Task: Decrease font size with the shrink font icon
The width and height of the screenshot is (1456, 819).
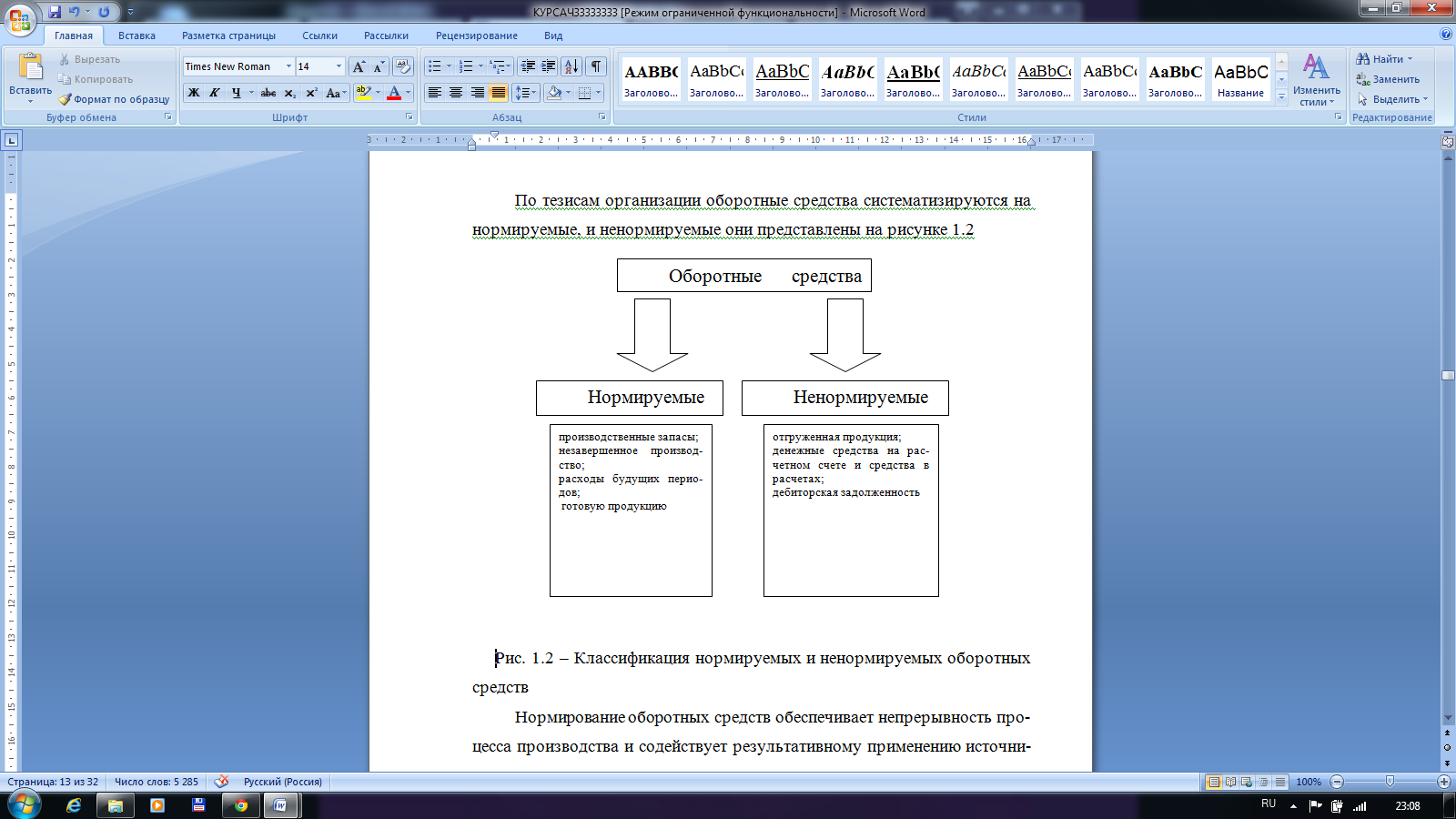Action: coord(379,66)
